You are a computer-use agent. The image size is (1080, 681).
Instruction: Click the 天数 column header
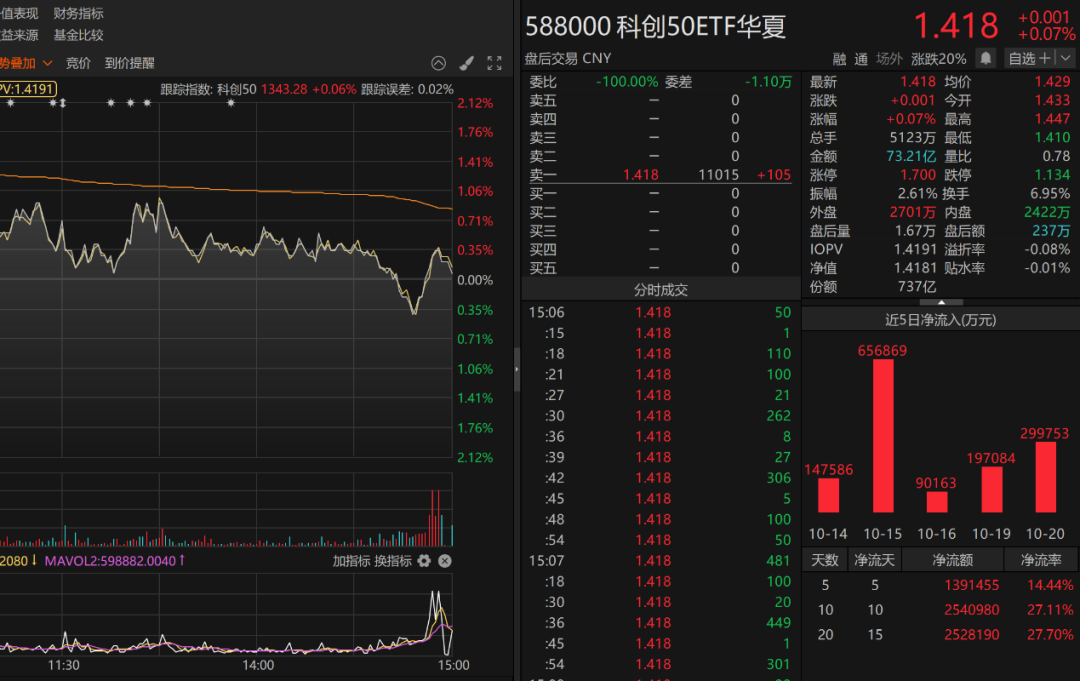[x=824, y=560]
